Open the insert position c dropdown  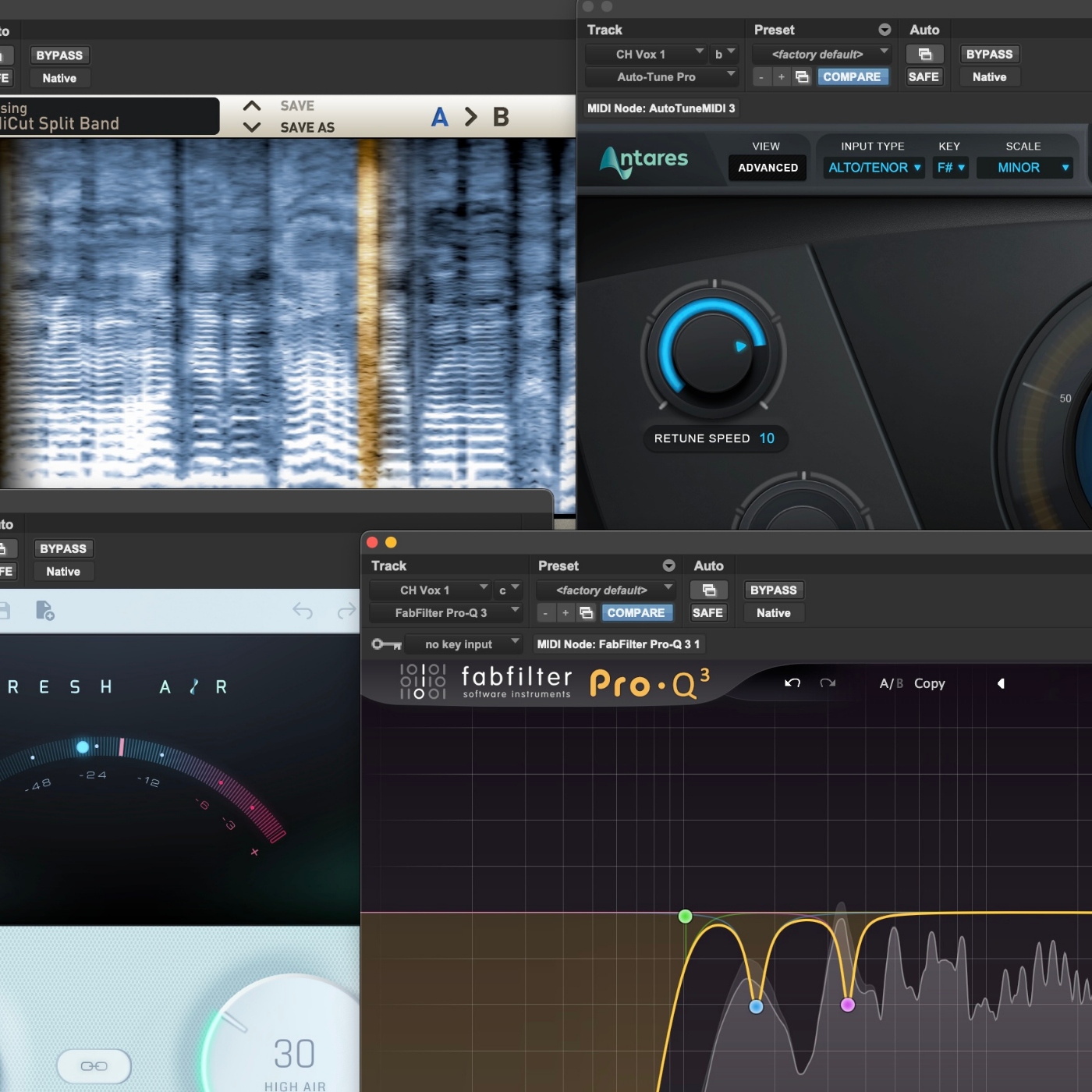point(509,590)
